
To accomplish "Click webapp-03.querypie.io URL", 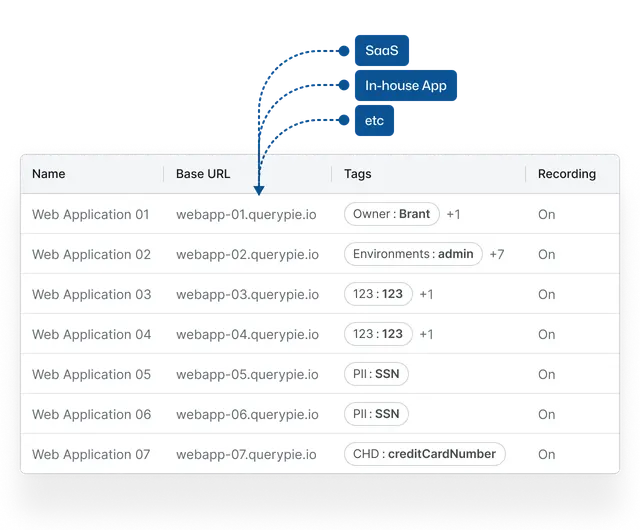I will [x=247, y=295].
